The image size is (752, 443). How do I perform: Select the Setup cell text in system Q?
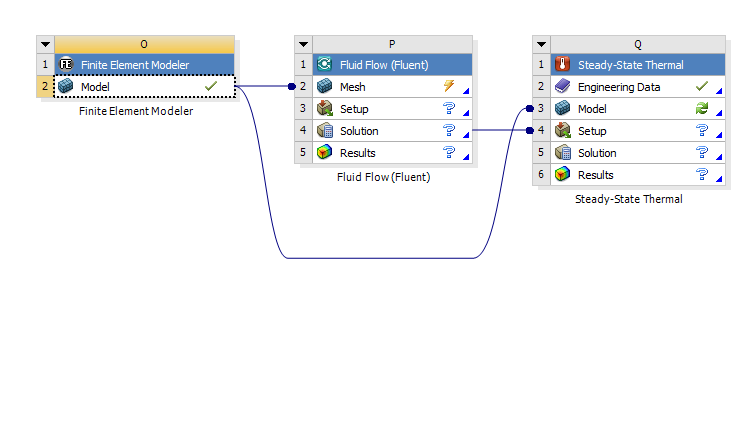click(x=592, y=131)
